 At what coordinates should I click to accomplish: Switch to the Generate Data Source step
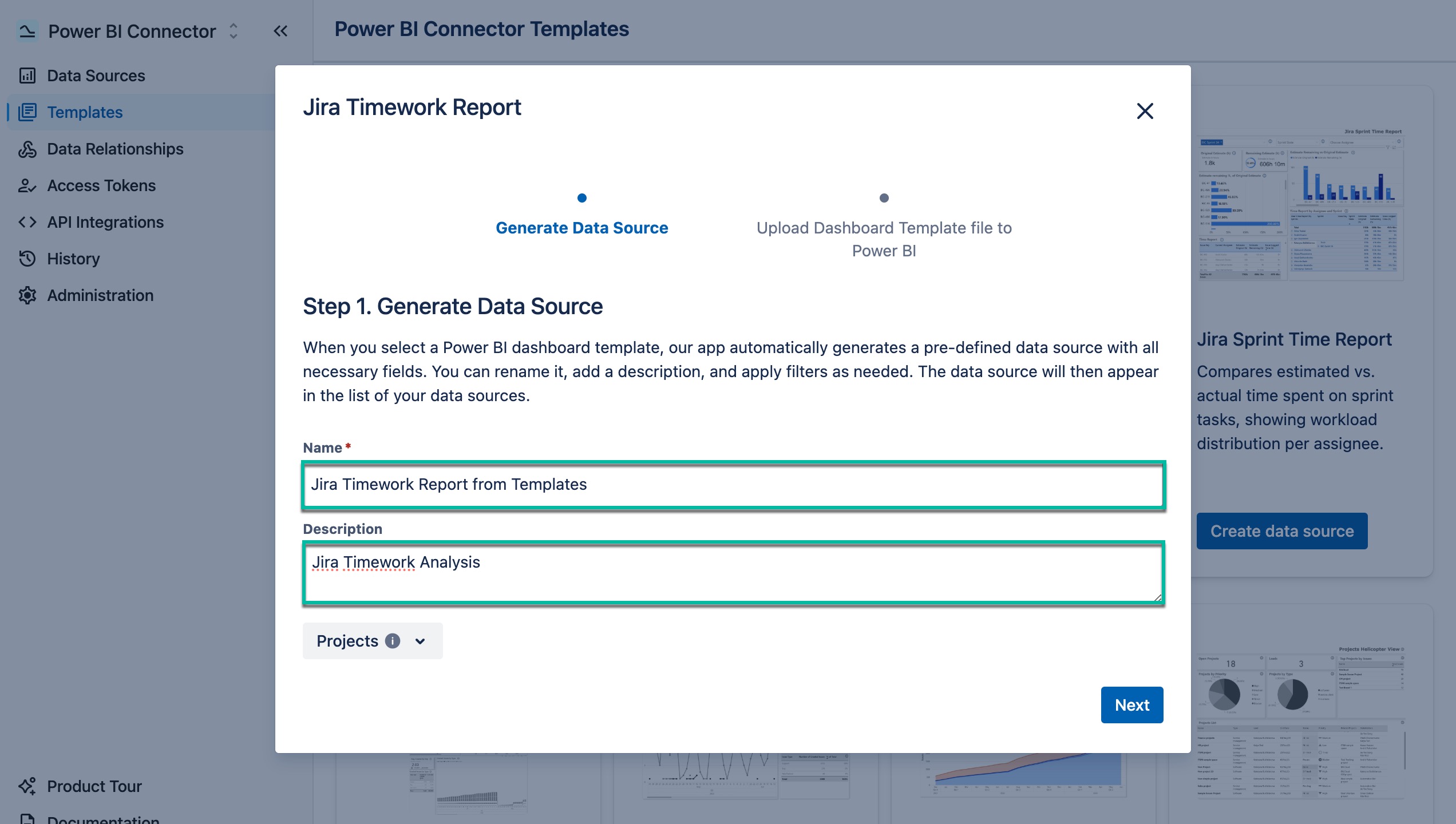coord(581,227)
